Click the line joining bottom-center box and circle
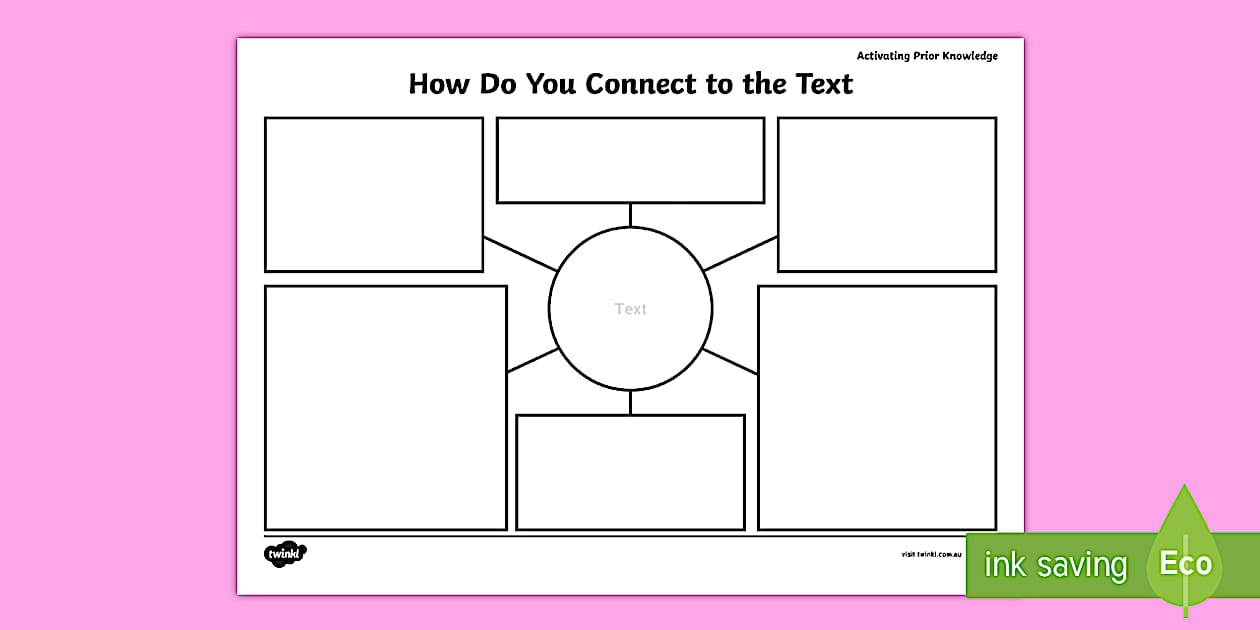Screen dimensions: 1260x630 pos(630,402)
